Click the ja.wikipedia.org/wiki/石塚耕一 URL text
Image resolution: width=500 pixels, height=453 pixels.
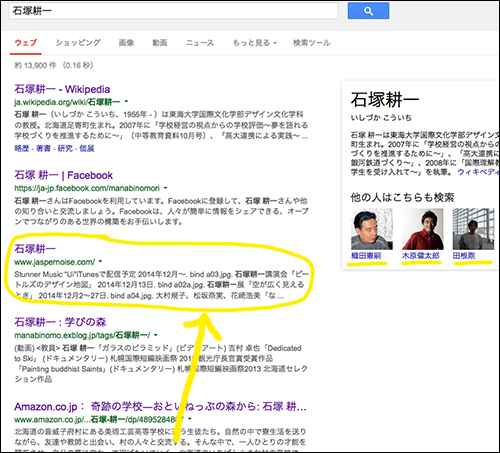click(x=67, y=102)
